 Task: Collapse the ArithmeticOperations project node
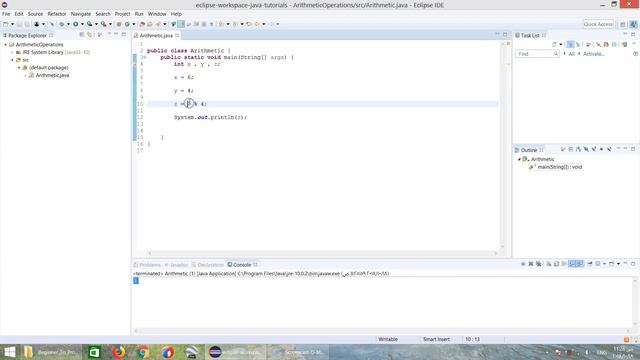pos(6,44)
